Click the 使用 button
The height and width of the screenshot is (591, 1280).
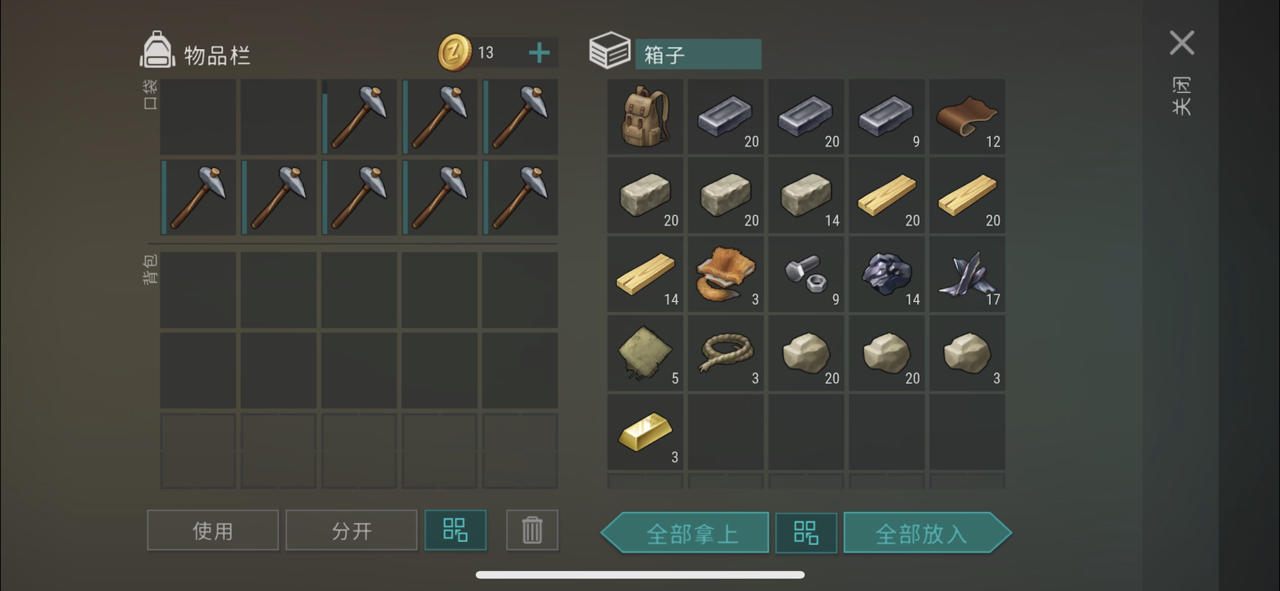(213, 530)
